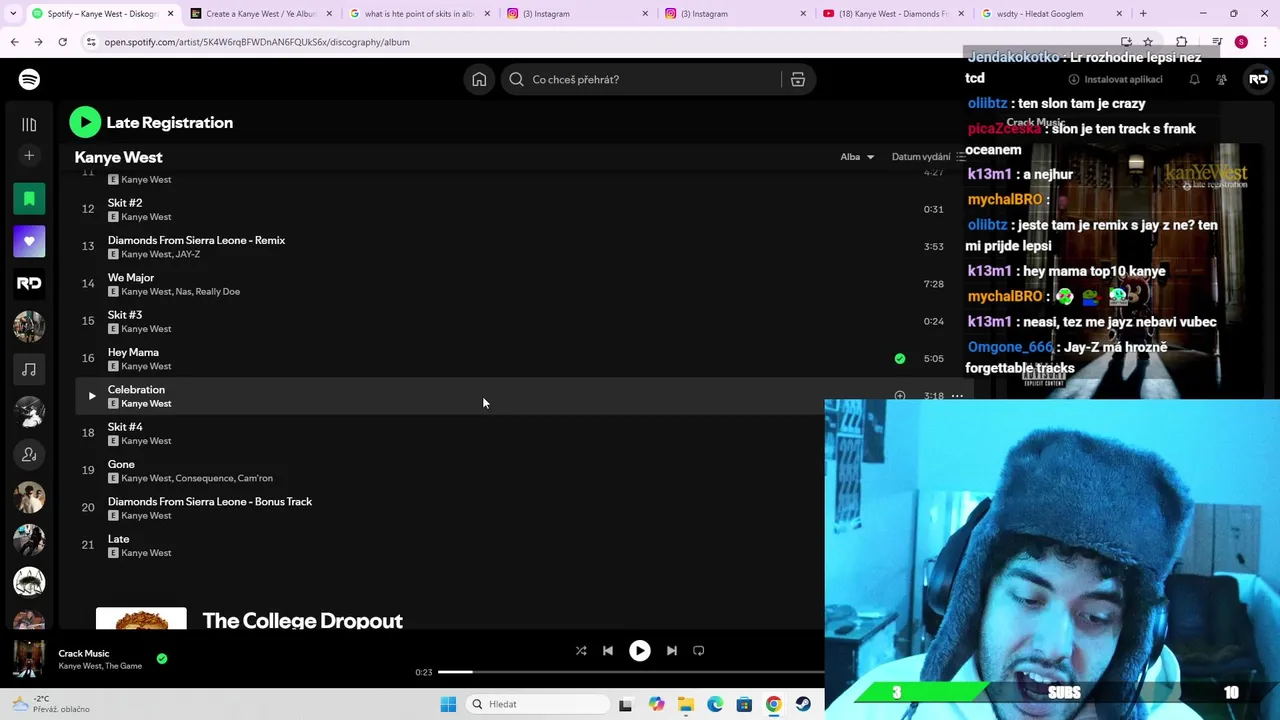
Task: Toggle repeat mode
Action: (x=699, y=650)
